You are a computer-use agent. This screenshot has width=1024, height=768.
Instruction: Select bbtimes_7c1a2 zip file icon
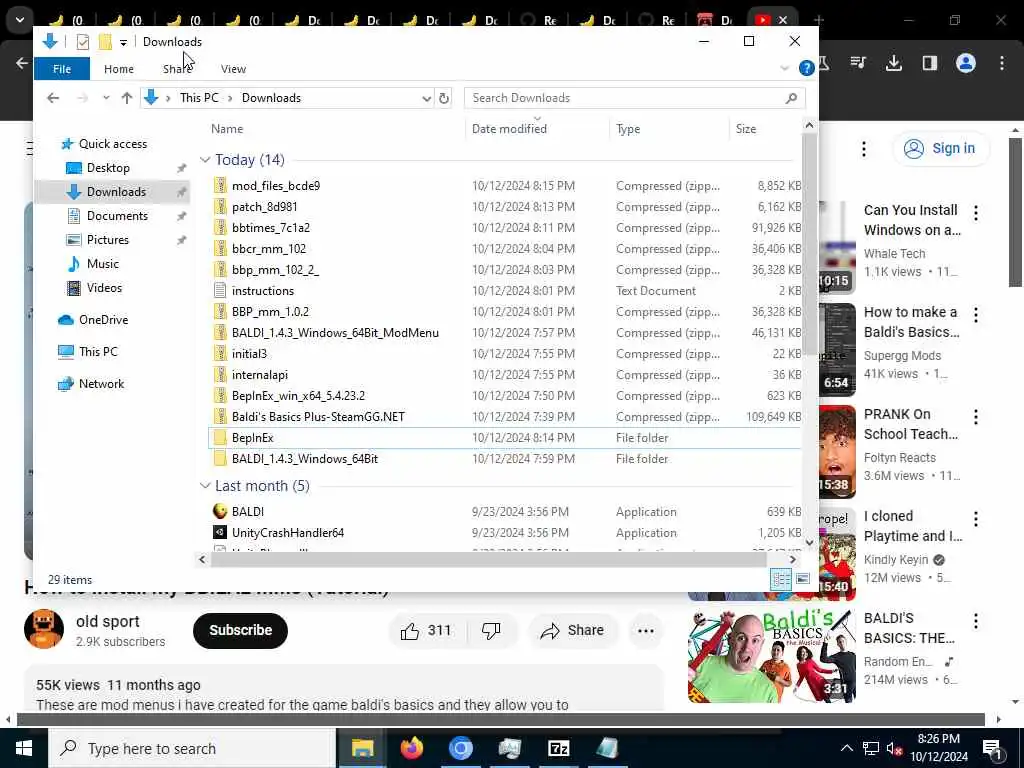click(221, 228)
